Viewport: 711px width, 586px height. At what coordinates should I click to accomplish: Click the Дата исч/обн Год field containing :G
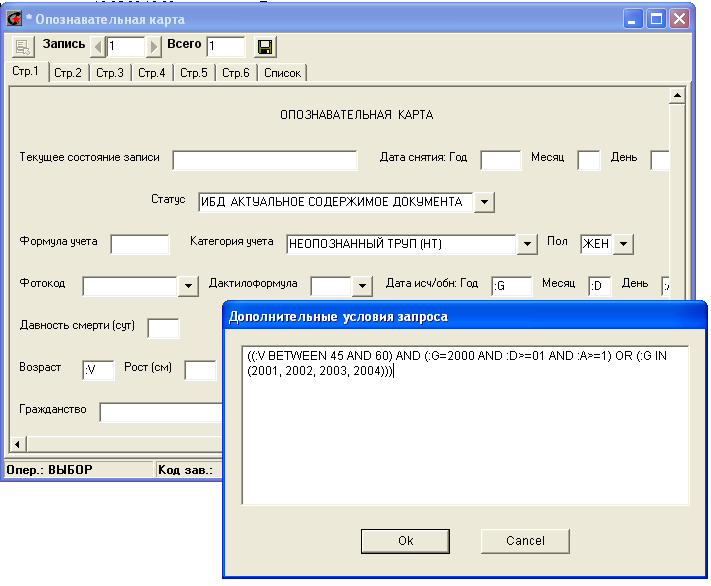point(511,286)
